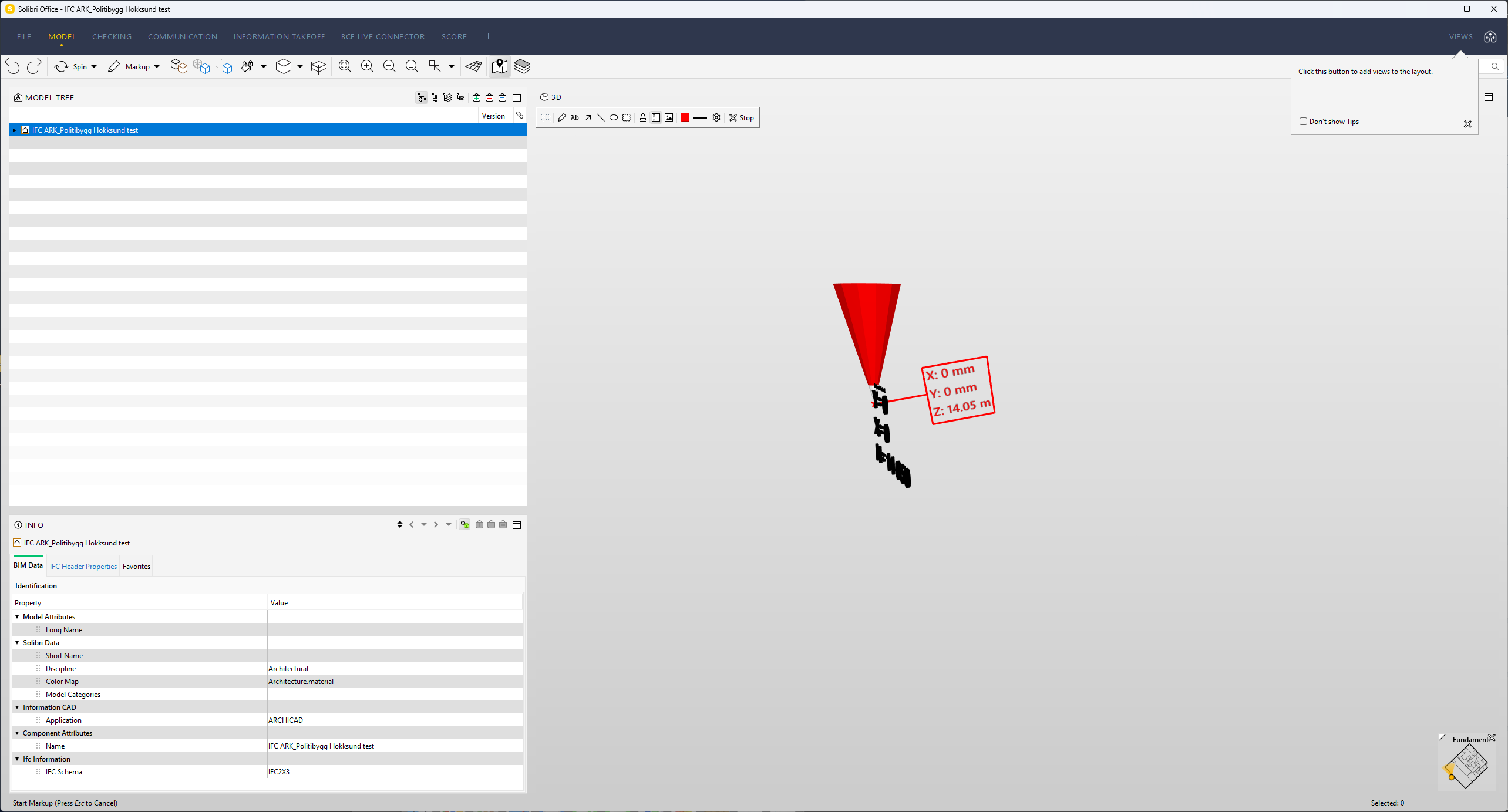Check the Don't show Tips checkbox
Viewport: 1508px width, 812px height.
(1303, 122)
